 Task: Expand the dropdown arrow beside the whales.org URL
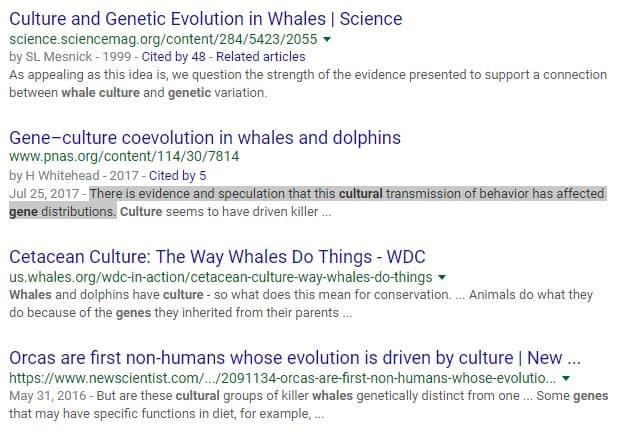442,276
